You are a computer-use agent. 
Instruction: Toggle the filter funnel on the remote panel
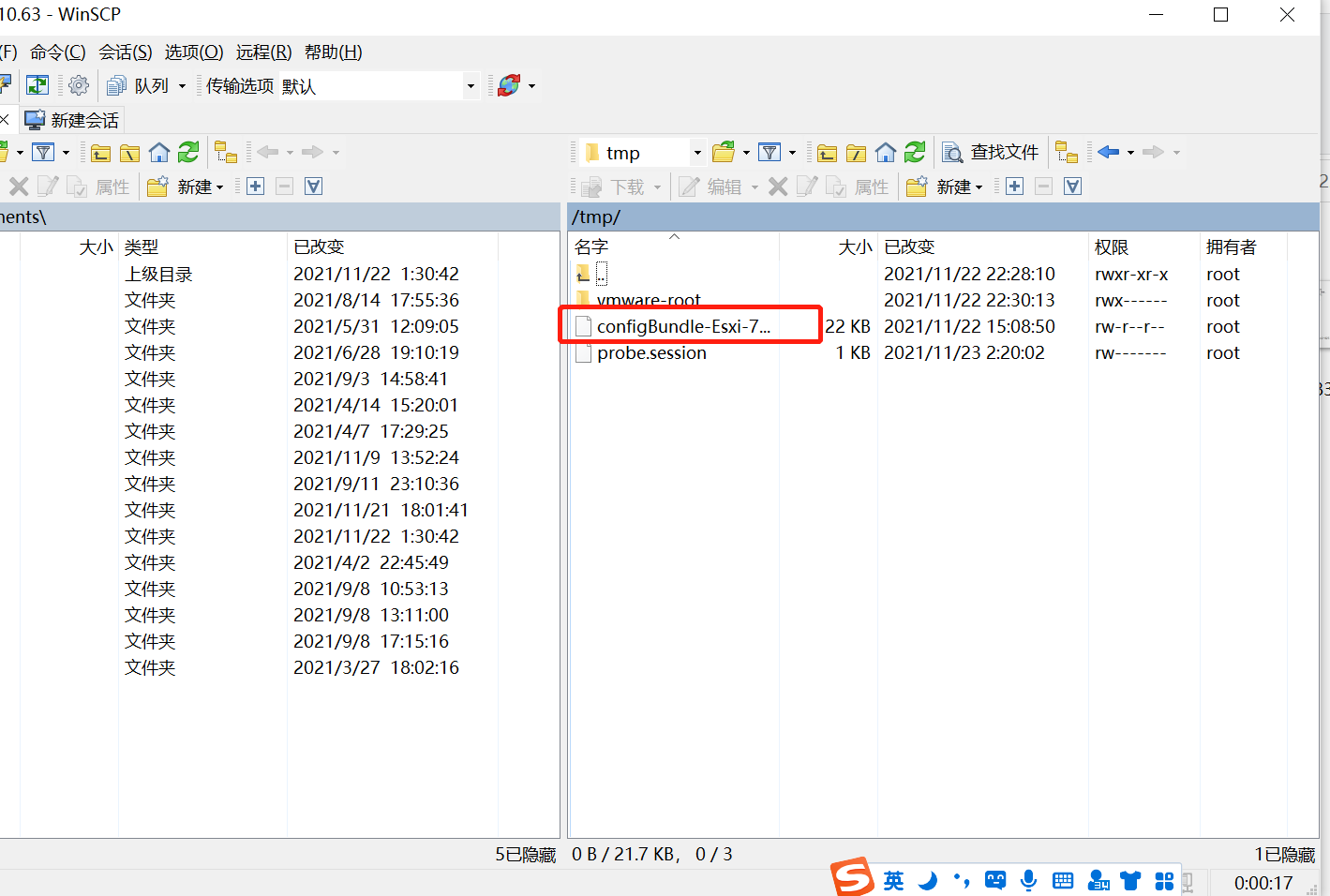[769, 151]
